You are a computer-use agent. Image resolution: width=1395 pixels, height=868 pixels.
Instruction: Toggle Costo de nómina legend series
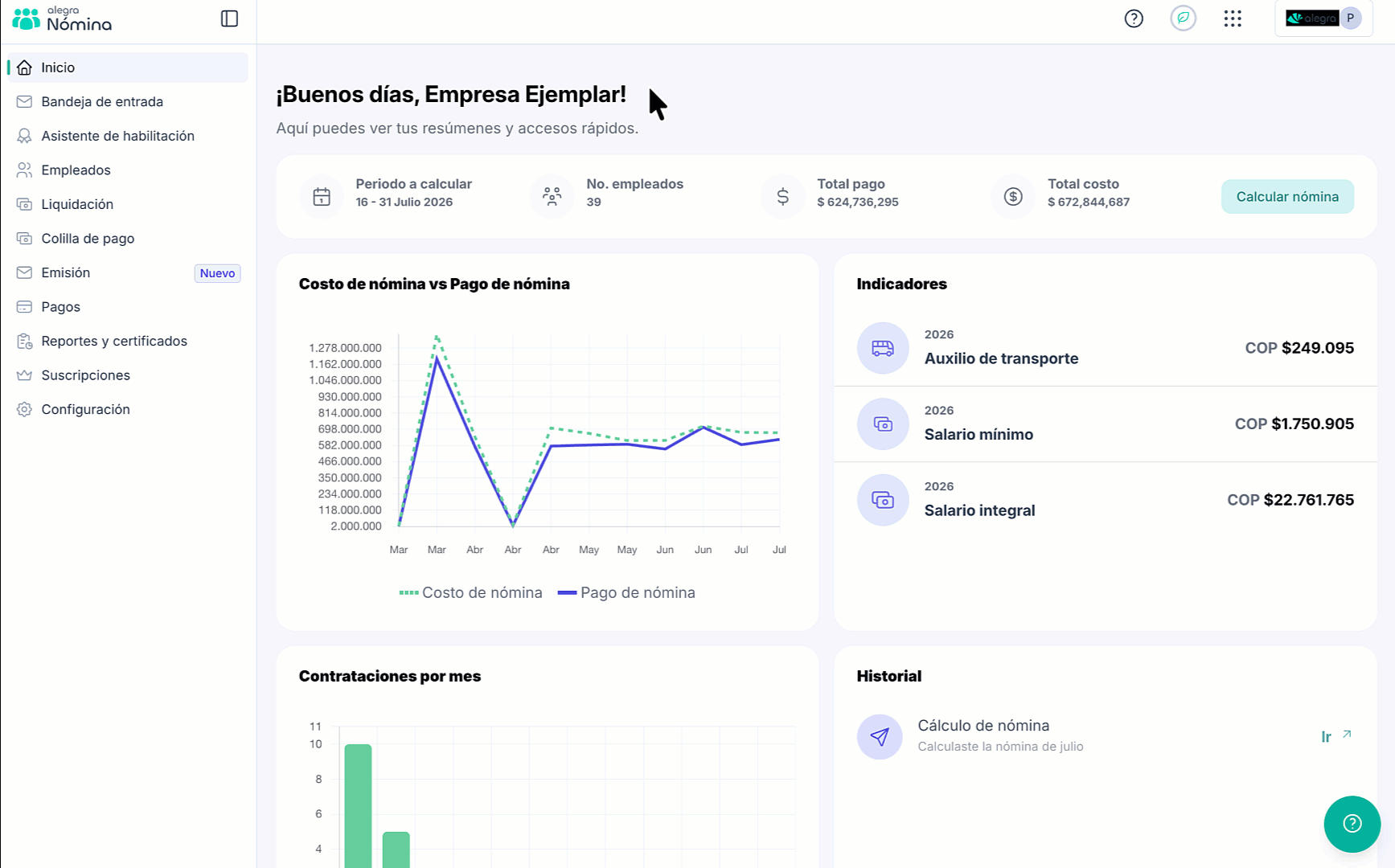[471, 592]
